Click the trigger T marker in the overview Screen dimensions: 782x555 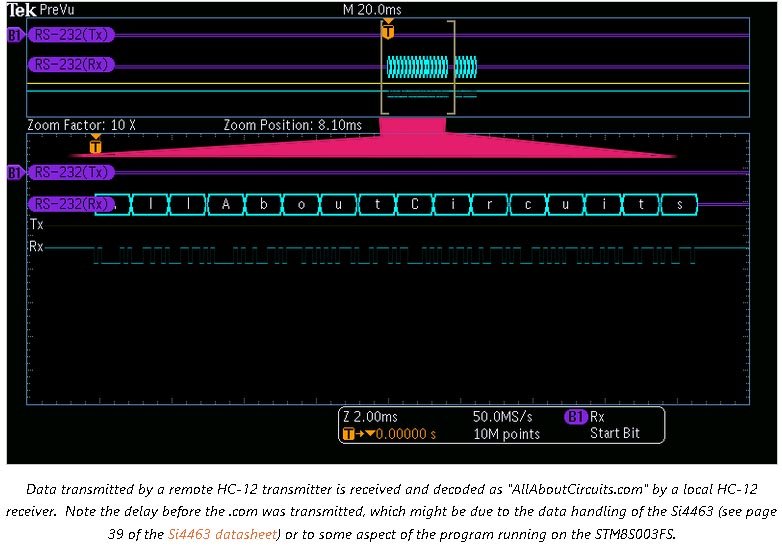(x=388, y=30)
